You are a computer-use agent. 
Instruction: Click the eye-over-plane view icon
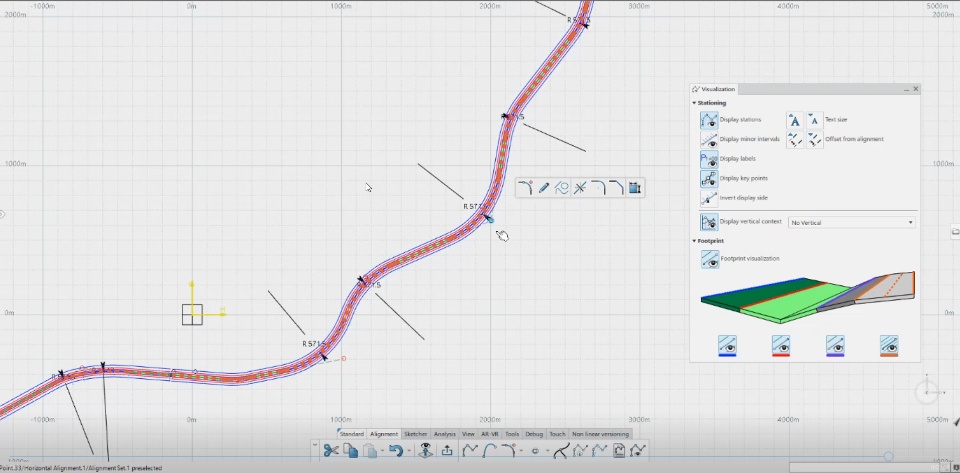pyautogui.click(x=426, y=451)
